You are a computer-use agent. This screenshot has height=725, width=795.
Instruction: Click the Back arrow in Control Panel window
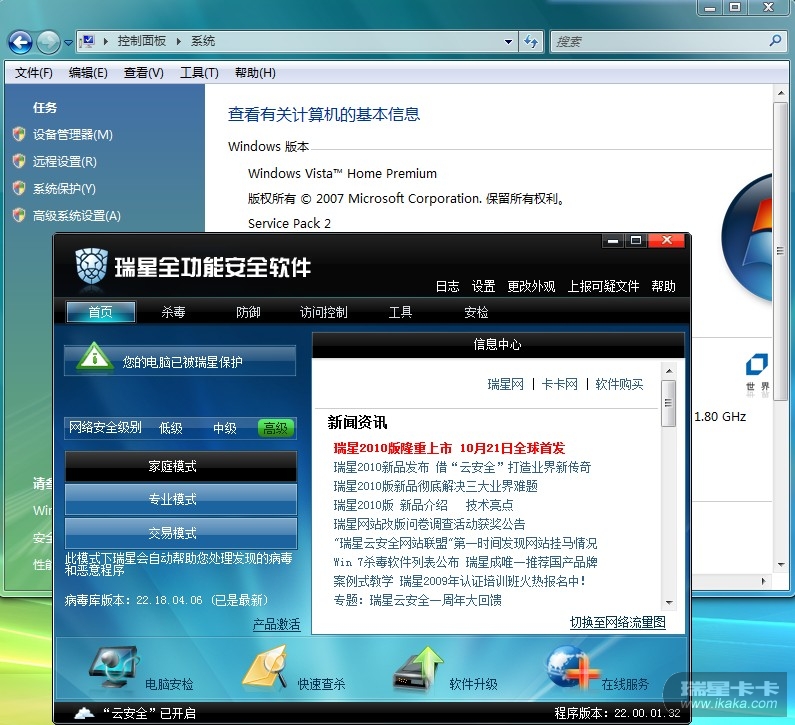tap(20, 42)
